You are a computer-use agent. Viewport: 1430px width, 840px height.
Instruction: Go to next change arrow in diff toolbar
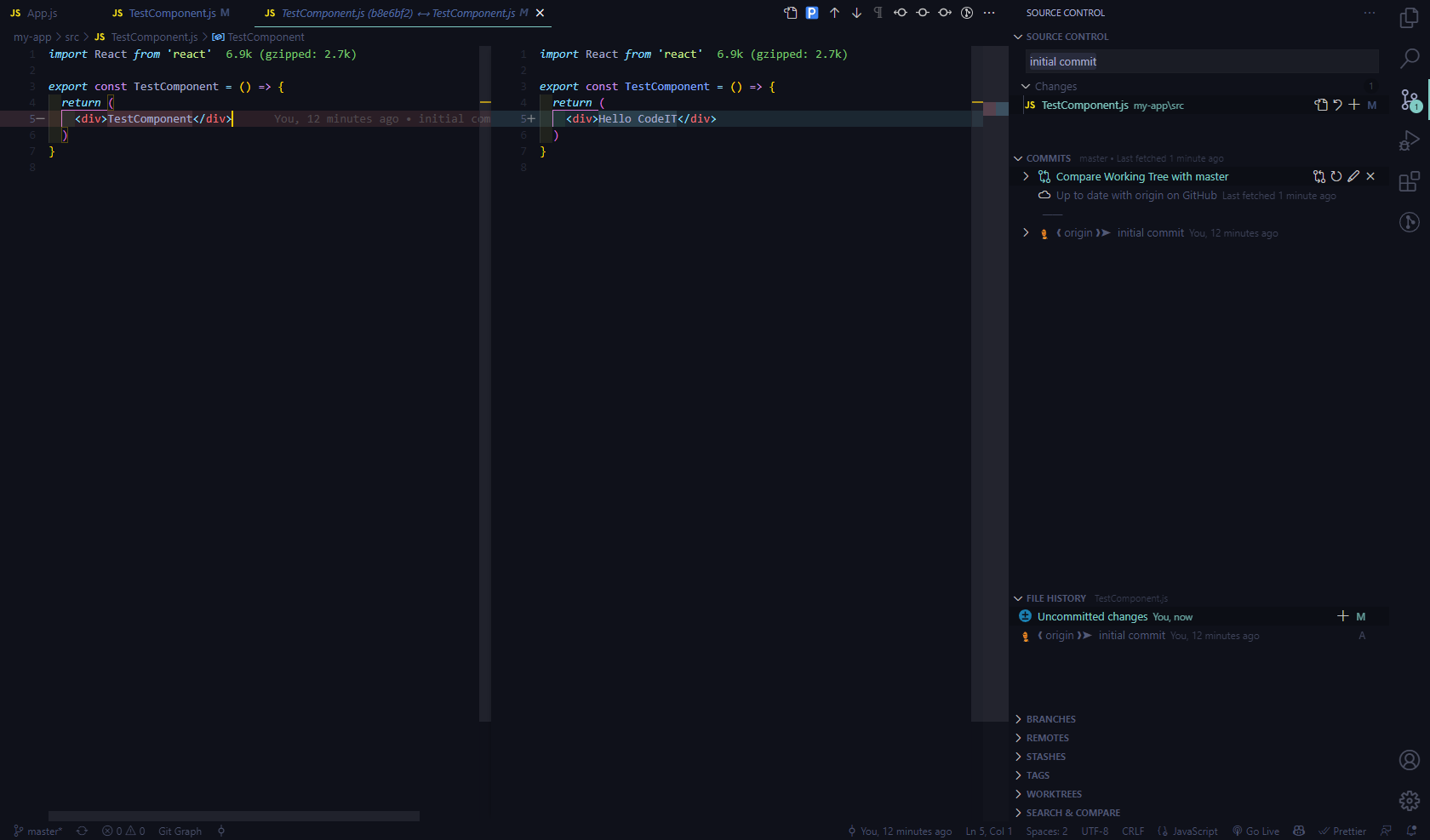pyautogui.click(x=856, y=13)
